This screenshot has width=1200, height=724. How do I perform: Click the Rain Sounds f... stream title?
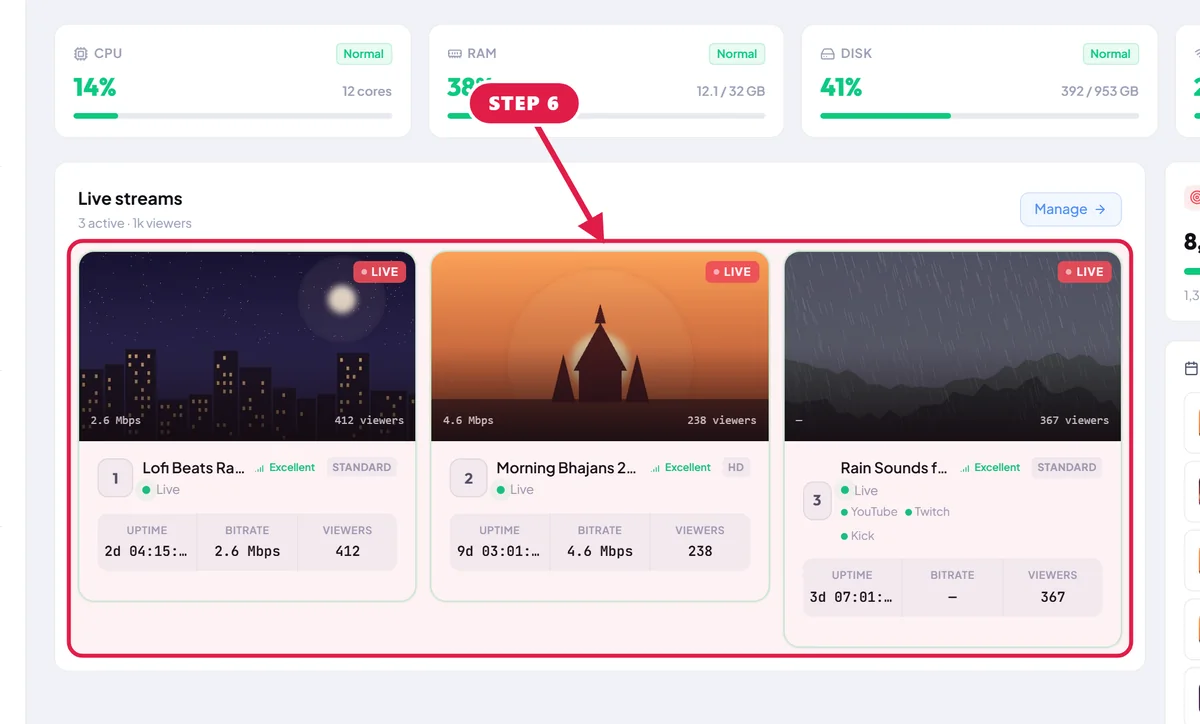click(894, 467)
